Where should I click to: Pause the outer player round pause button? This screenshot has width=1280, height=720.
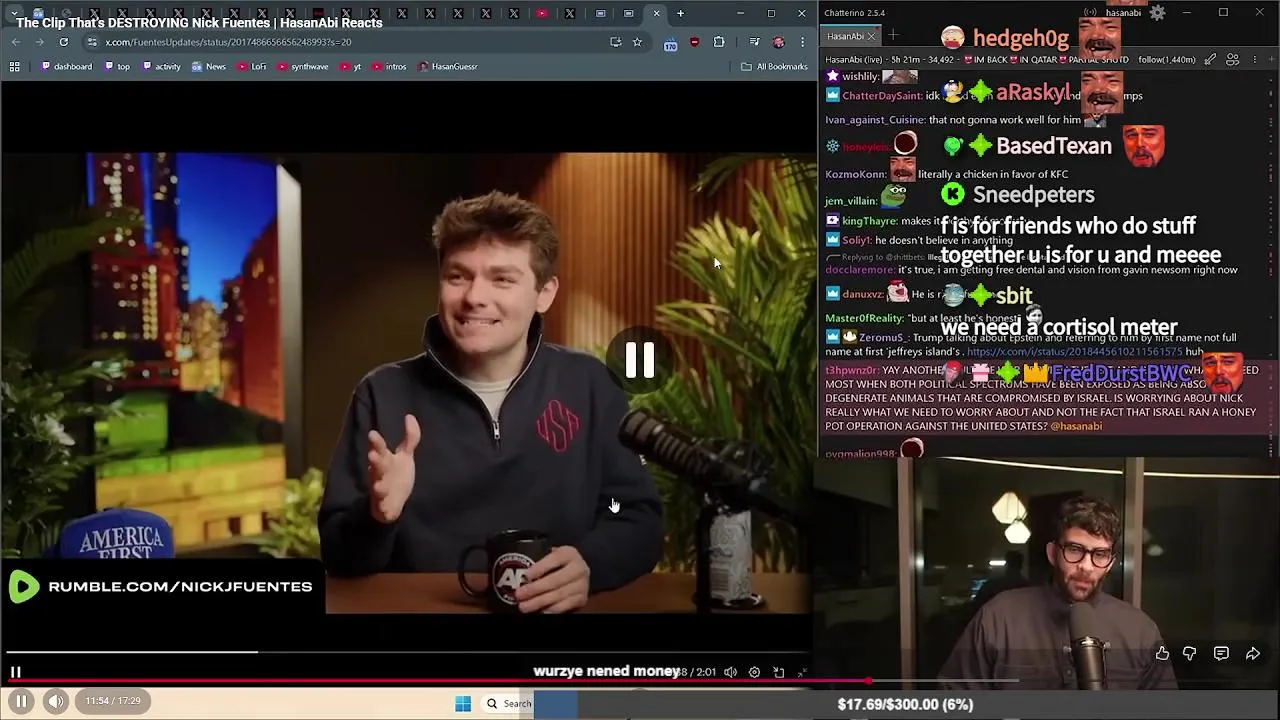click(21, 701)
